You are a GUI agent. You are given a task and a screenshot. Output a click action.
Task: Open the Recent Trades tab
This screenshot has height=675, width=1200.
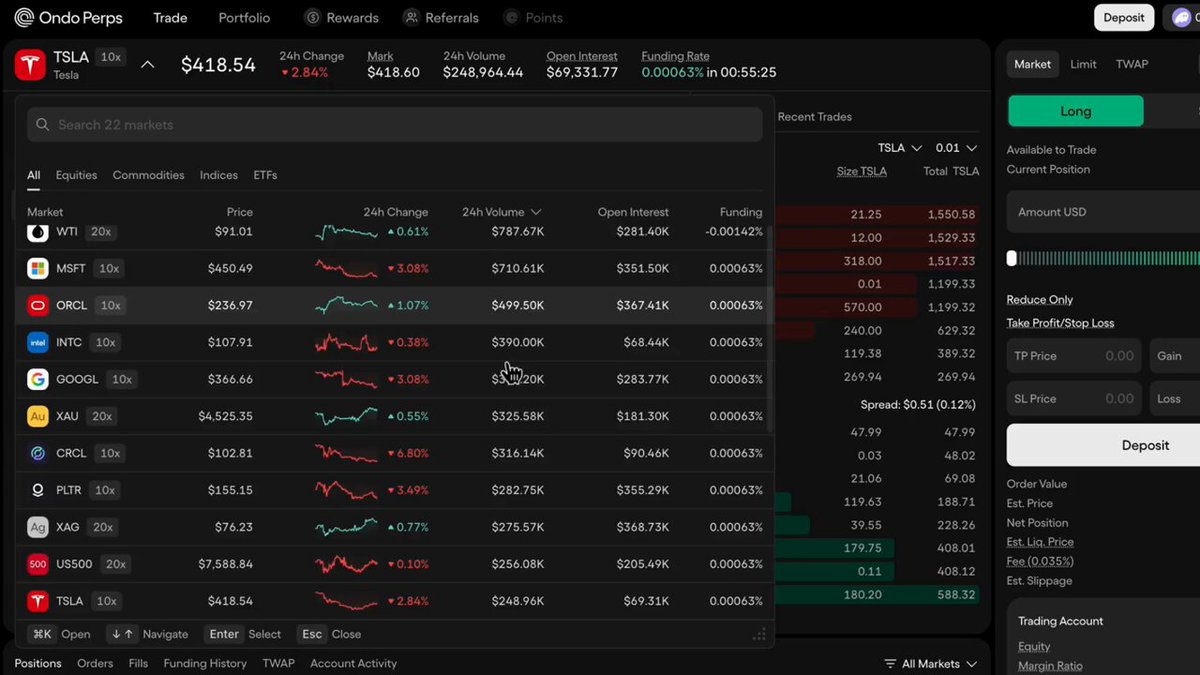[x=814, y=117]
